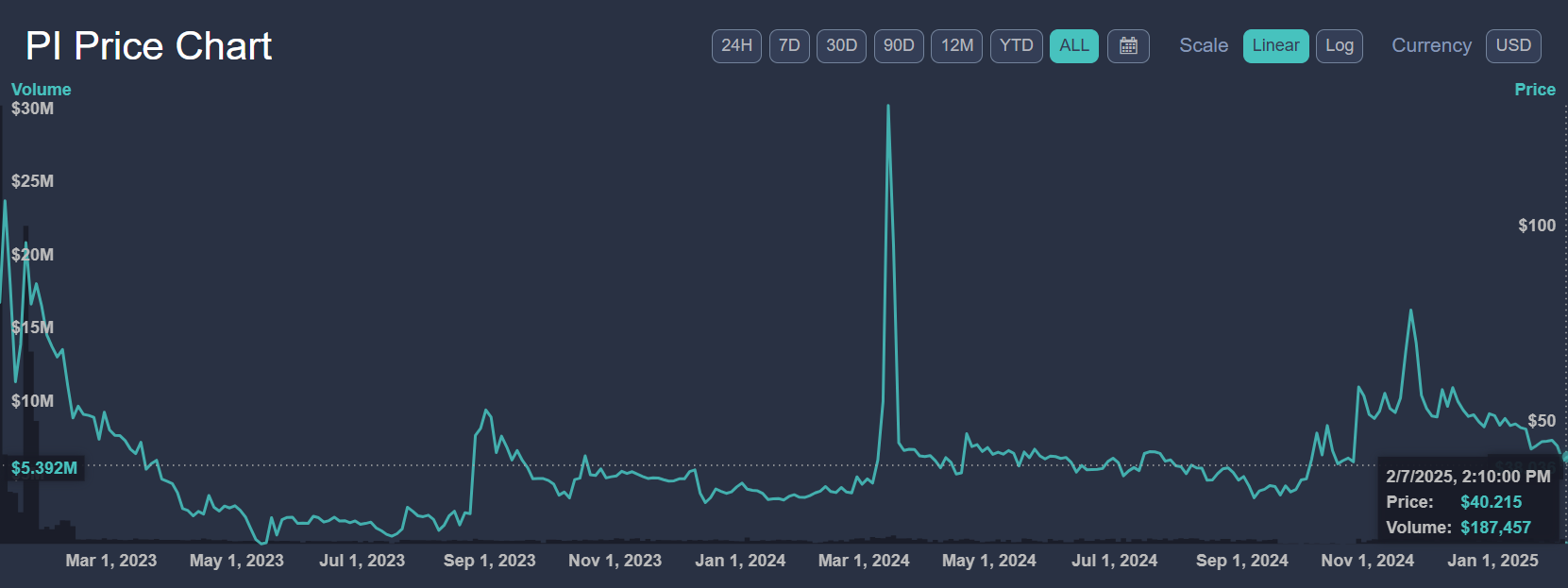Click the Volume axis label
1568x588 pixels.
tap(41, 90)
